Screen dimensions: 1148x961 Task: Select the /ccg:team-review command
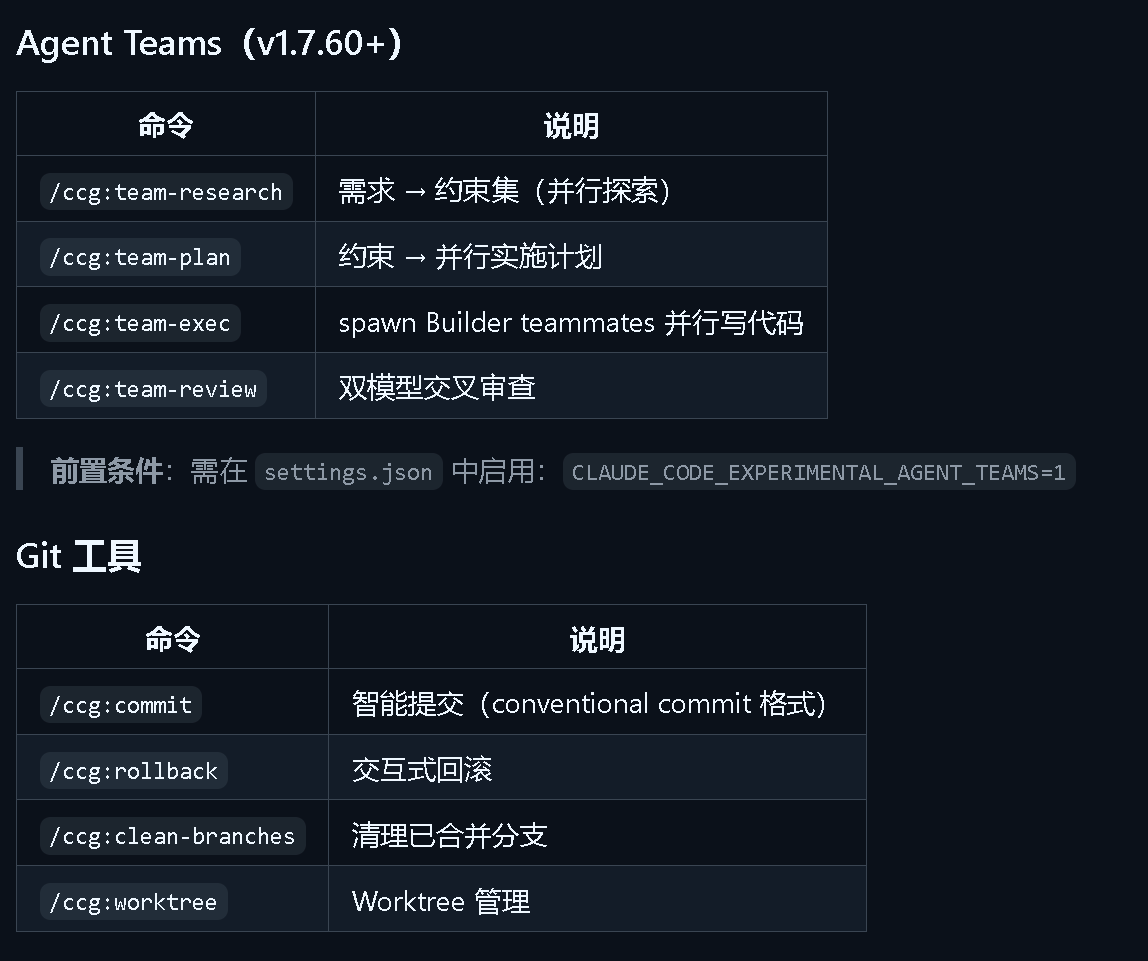(x=153, y=388)
